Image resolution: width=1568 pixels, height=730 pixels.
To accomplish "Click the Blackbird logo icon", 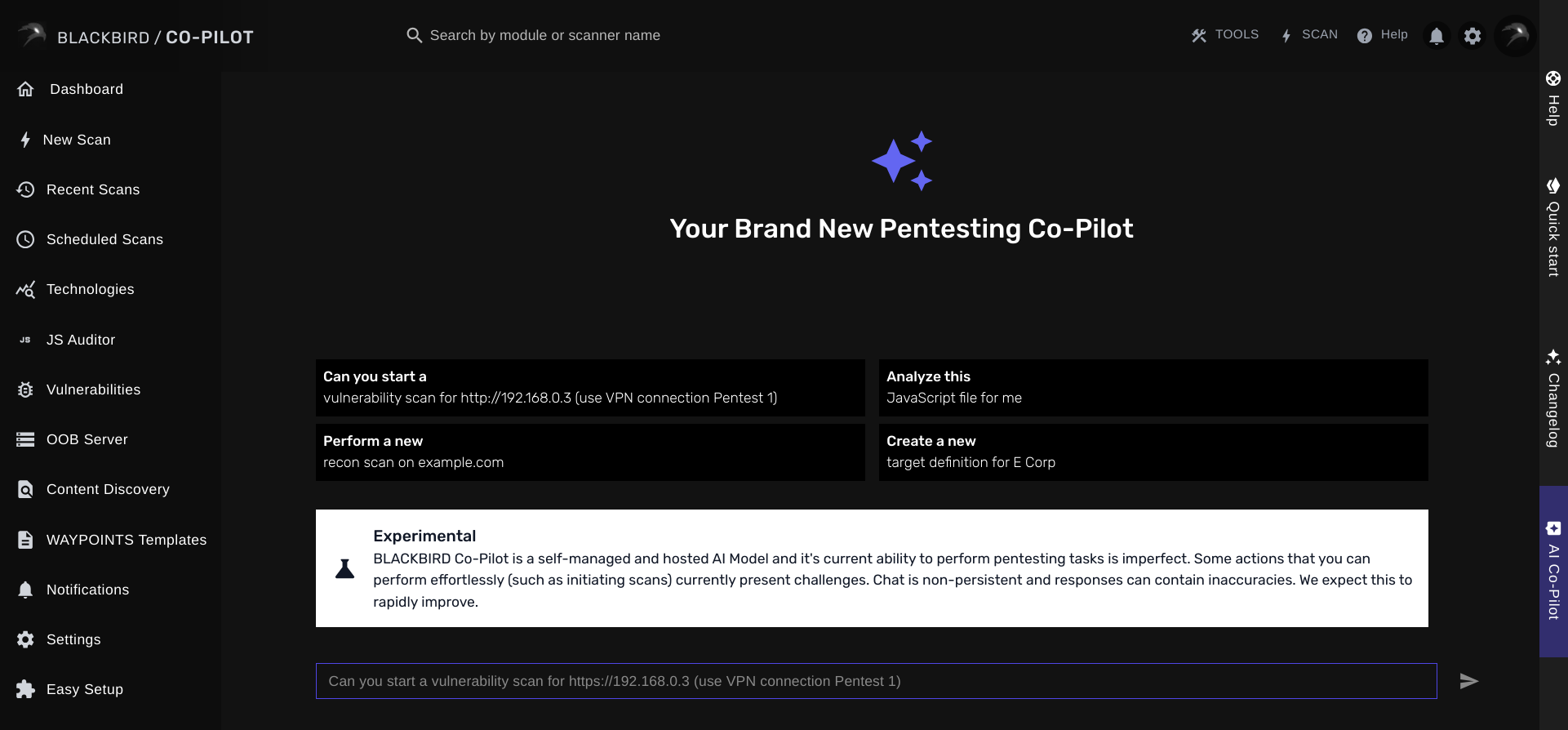I will (x=32, y=35).
